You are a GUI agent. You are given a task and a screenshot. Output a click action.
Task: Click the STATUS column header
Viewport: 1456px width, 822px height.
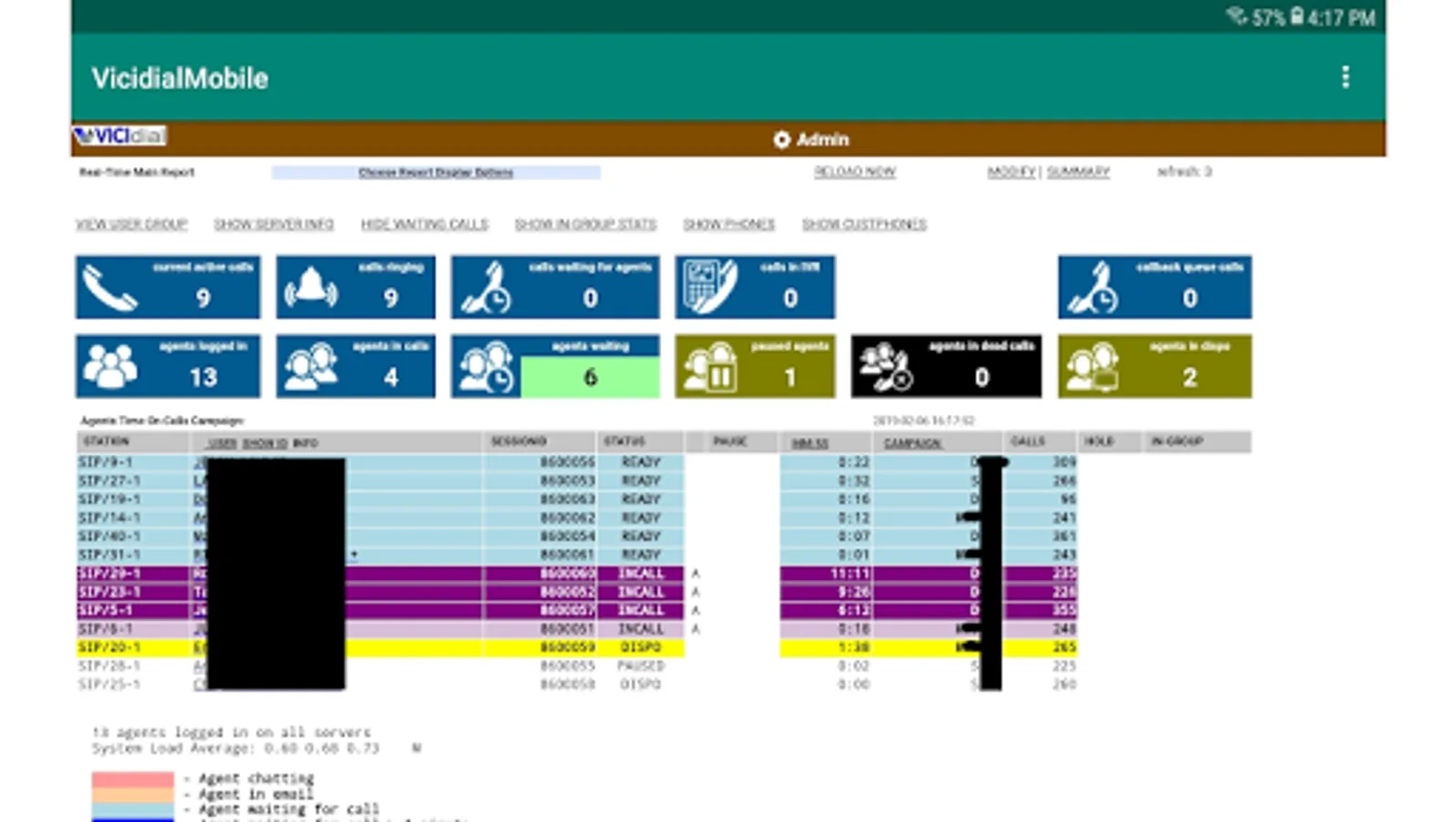point(624,441)
